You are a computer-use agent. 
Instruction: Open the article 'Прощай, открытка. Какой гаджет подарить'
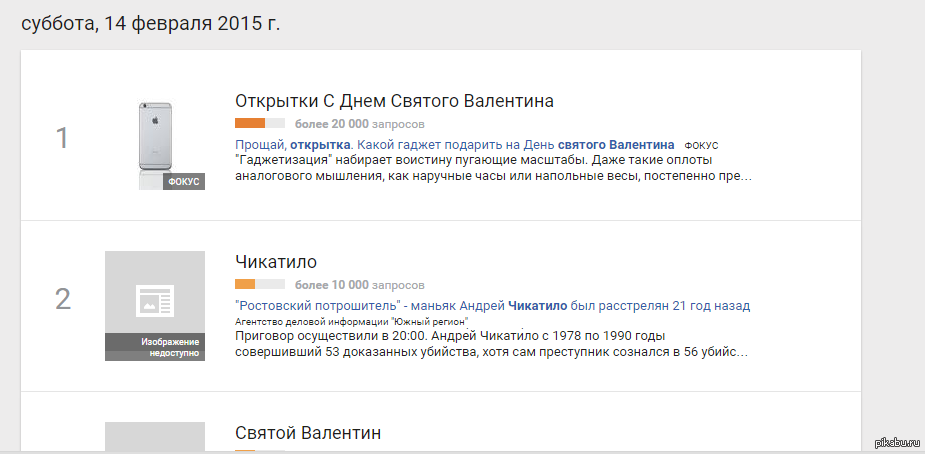pyautogui.click(x=454, y=145)
